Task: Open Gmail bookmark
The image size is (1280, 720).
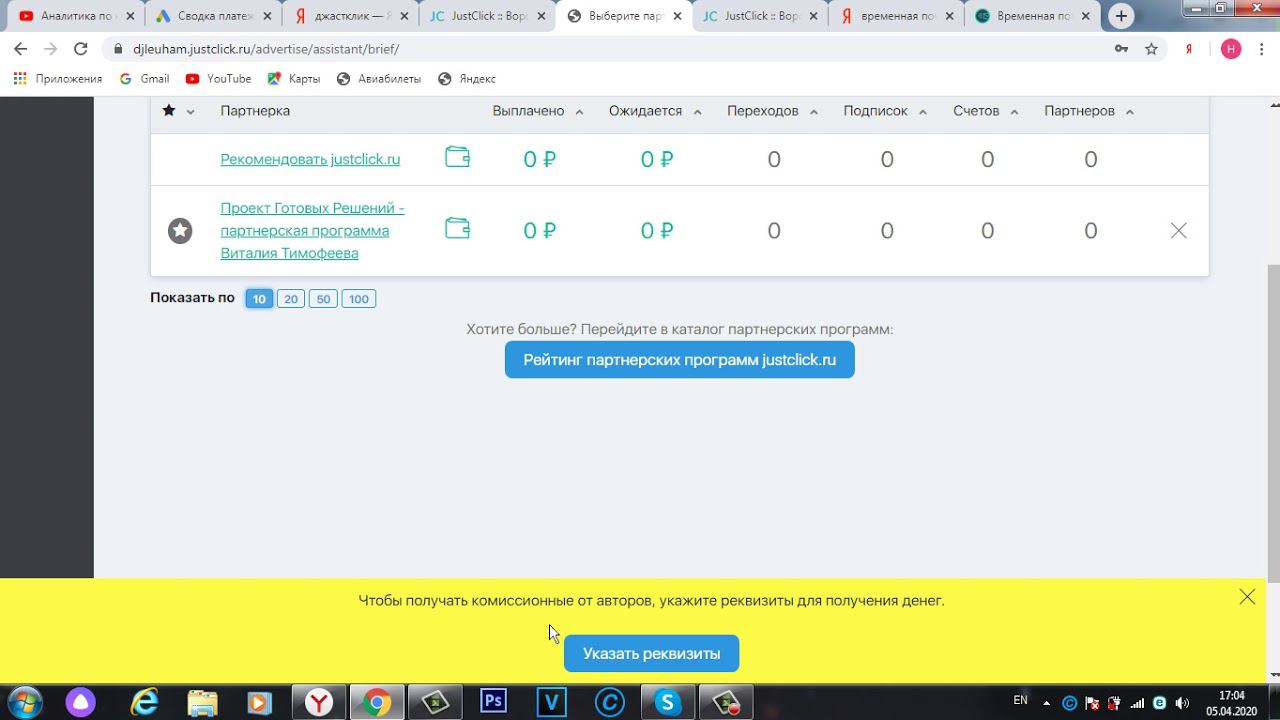Action: 144,79
